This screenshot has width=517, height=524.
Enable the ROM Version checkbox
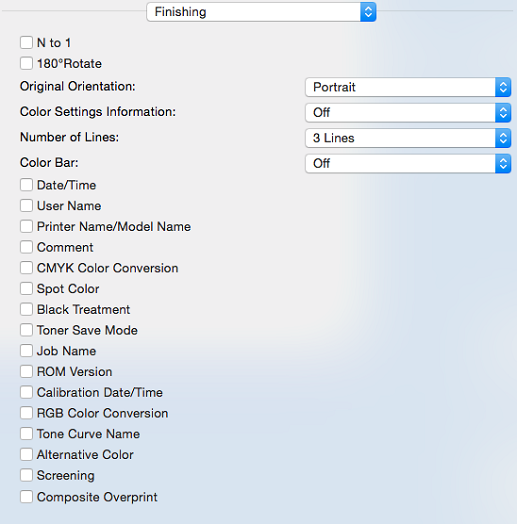click(x=26, y=371)
